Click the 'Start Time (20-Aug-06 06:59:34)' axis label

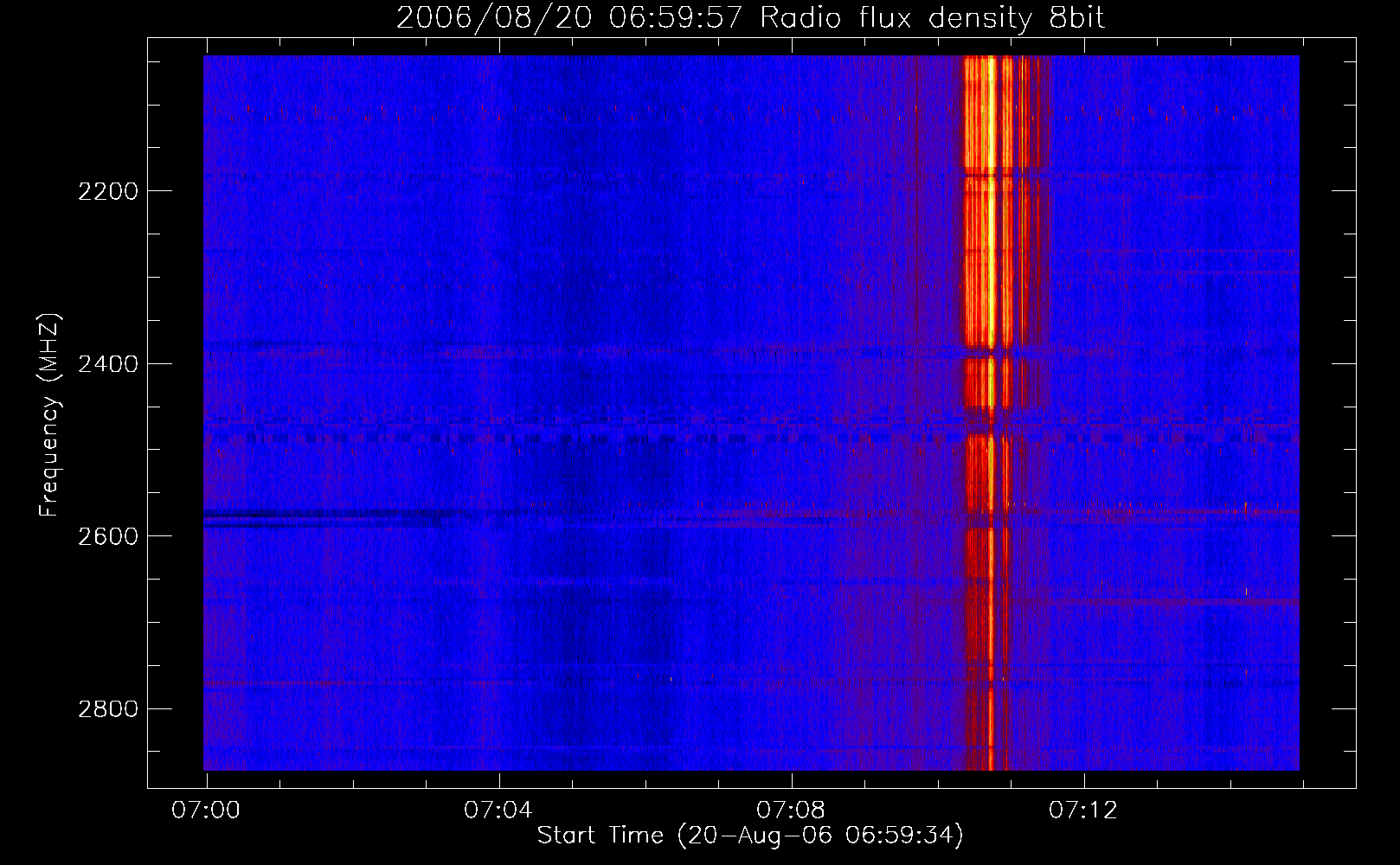tap(750, 836)
